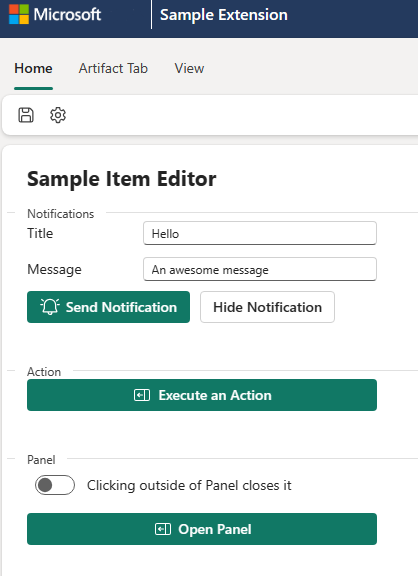Toggle Clicking outside of Panel closes it switch
The width and height of the screenshot is (418, 576).
[x=55, y=485]
